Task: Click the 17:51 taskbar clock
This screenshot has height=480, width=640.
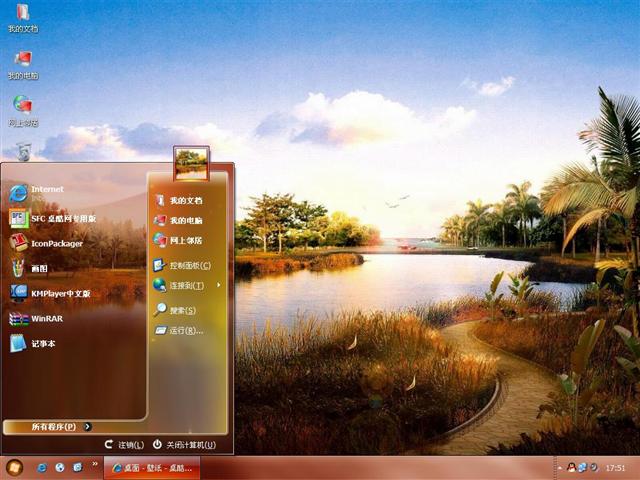Action: [616, 468]
